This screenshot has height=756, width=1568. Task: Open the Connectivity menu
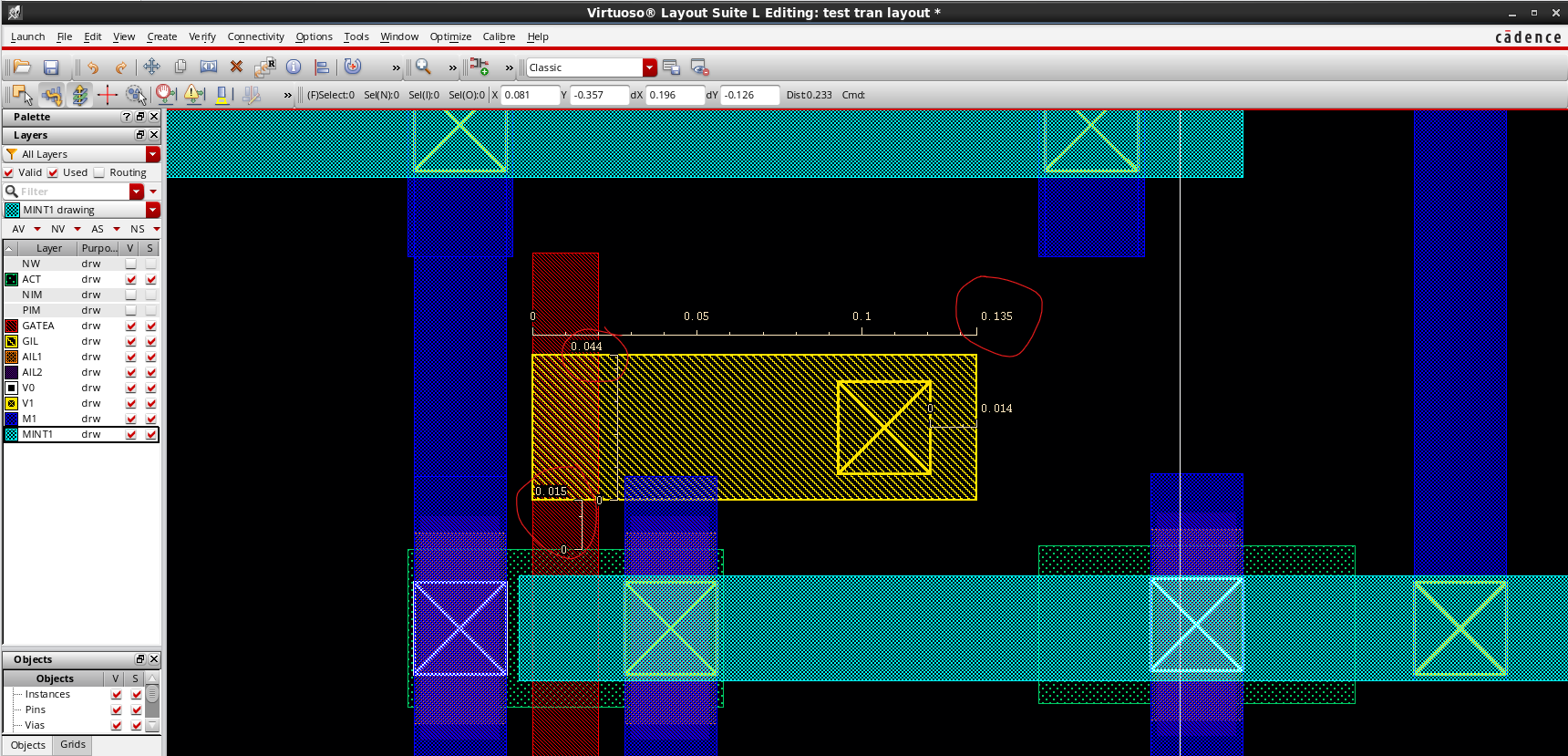[255, 36]
